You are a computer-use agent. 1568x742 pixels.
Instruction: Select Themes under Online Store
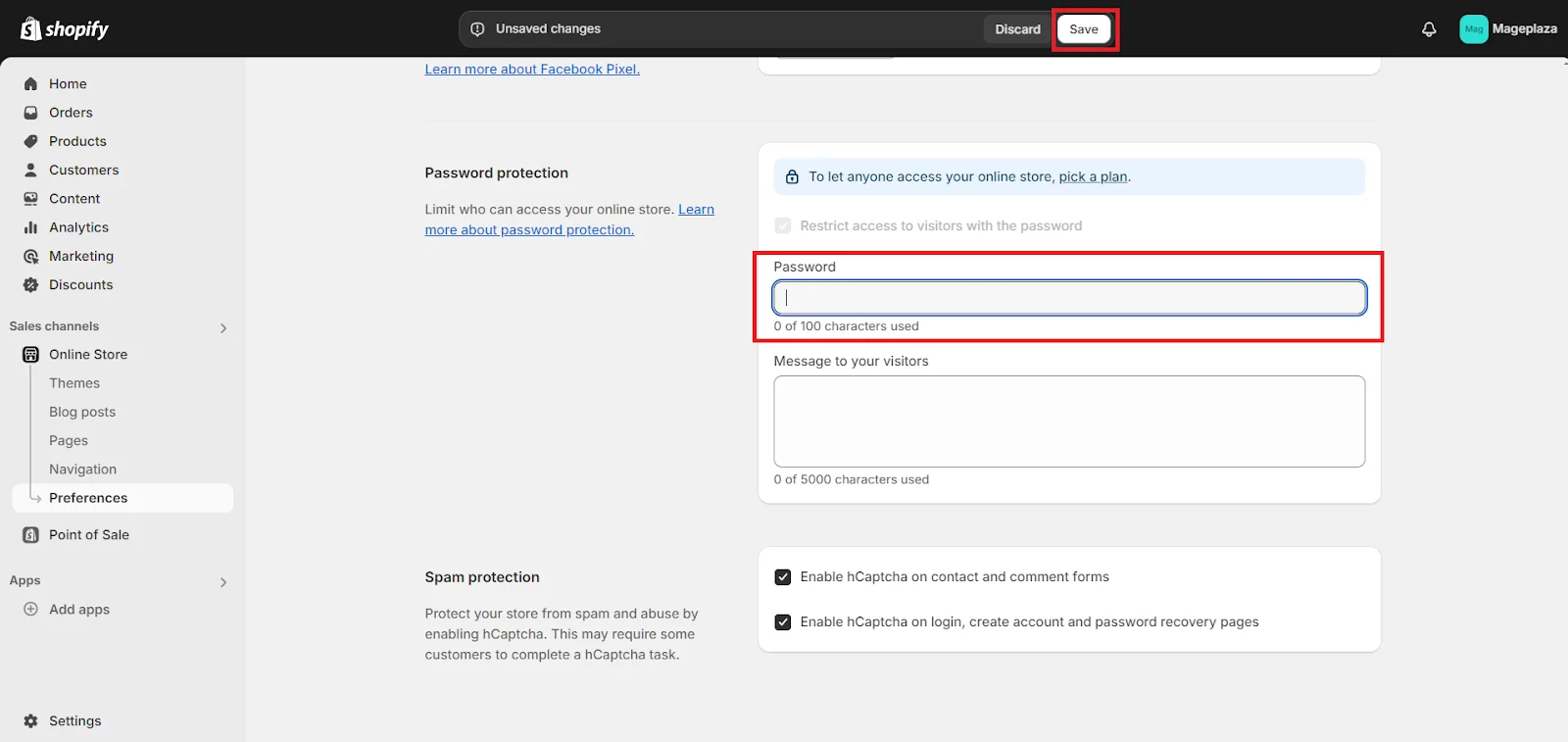[74, 383]
